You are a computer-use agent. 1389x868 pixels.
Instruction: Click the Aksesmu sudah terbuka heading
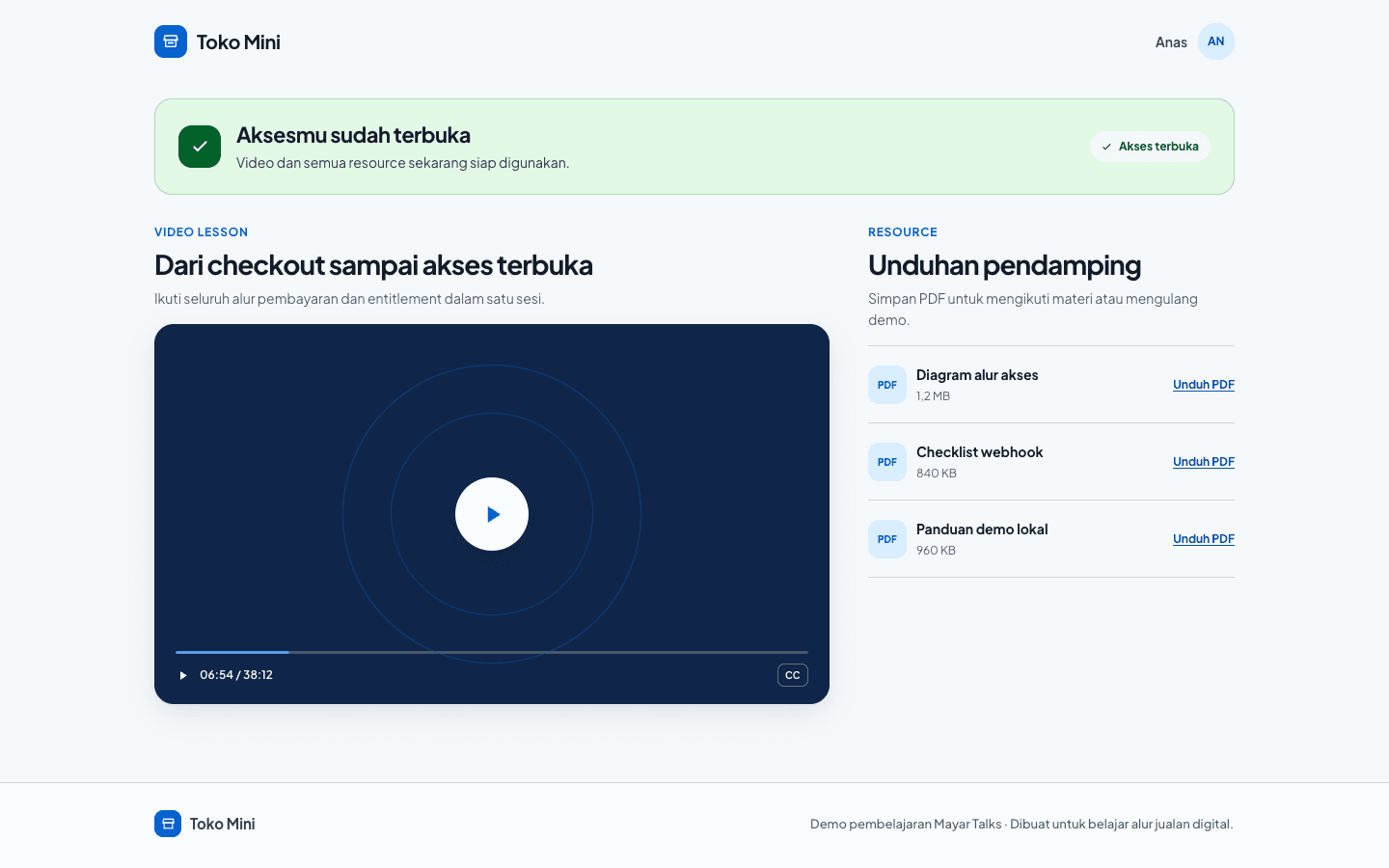coord(353,135)
